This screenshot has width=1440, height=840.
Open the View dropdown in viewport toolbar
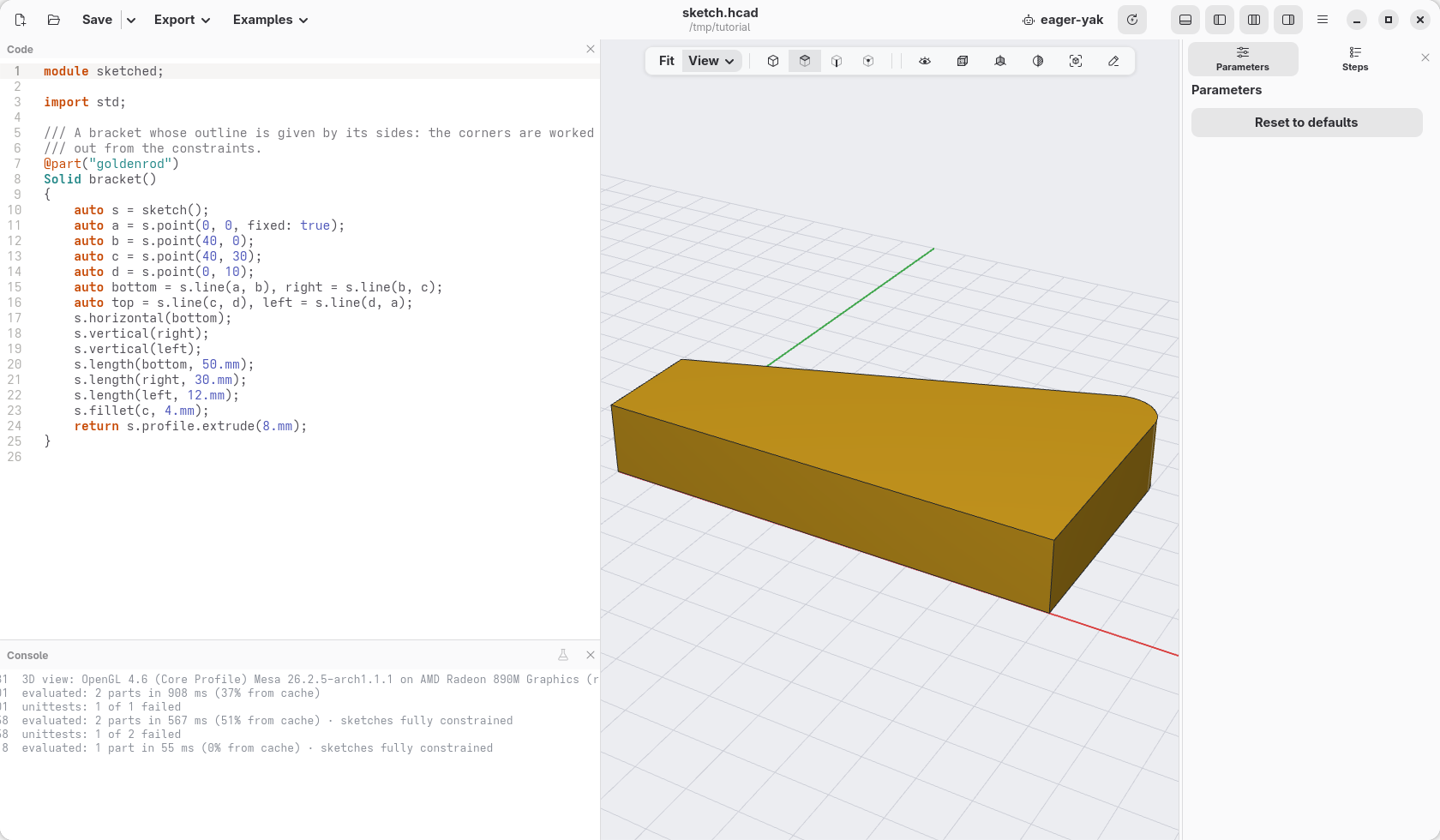(711, 61)
